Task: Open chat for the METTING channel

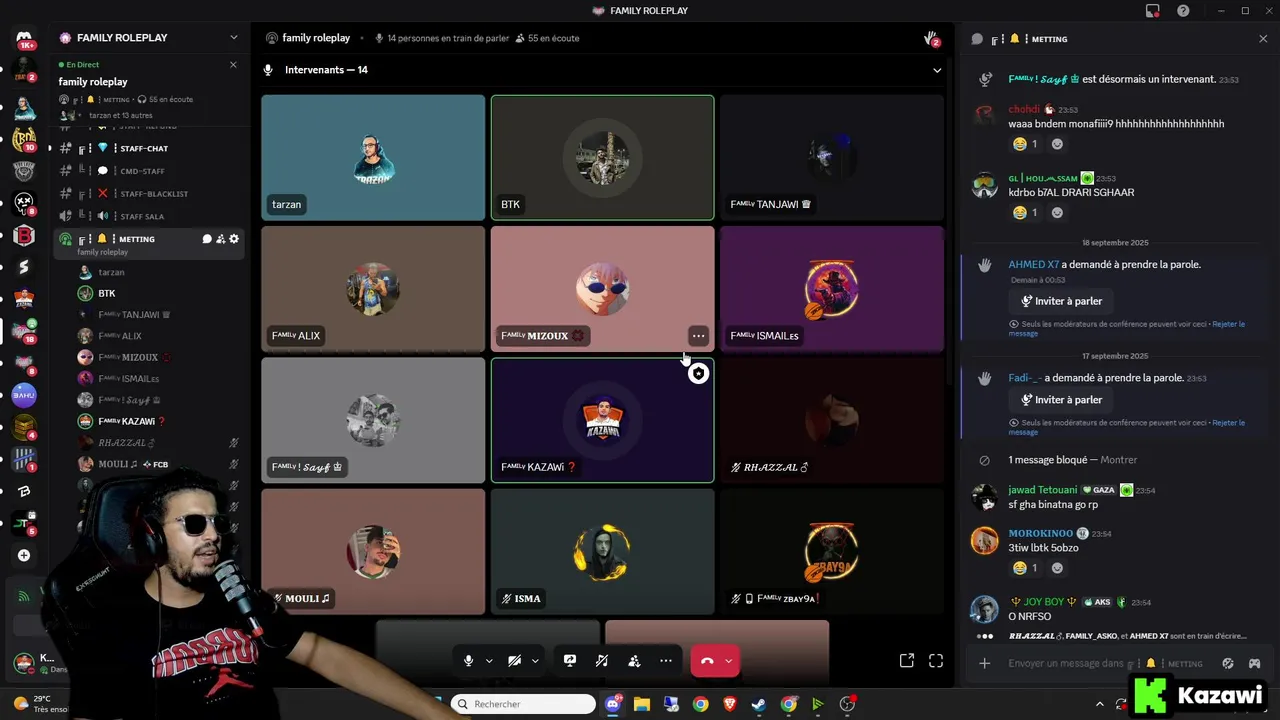Action: point(207,239)
